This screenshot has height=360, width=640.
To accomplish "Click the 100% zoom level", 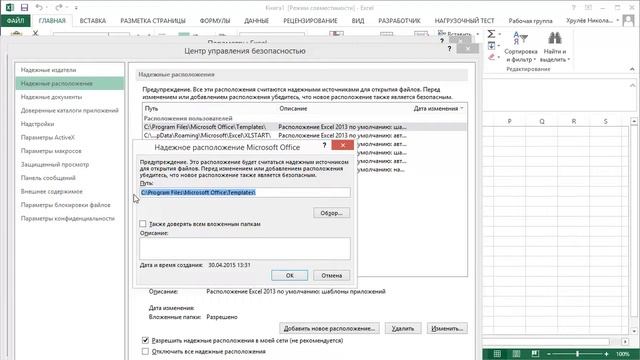I will (x=622, y=354).
